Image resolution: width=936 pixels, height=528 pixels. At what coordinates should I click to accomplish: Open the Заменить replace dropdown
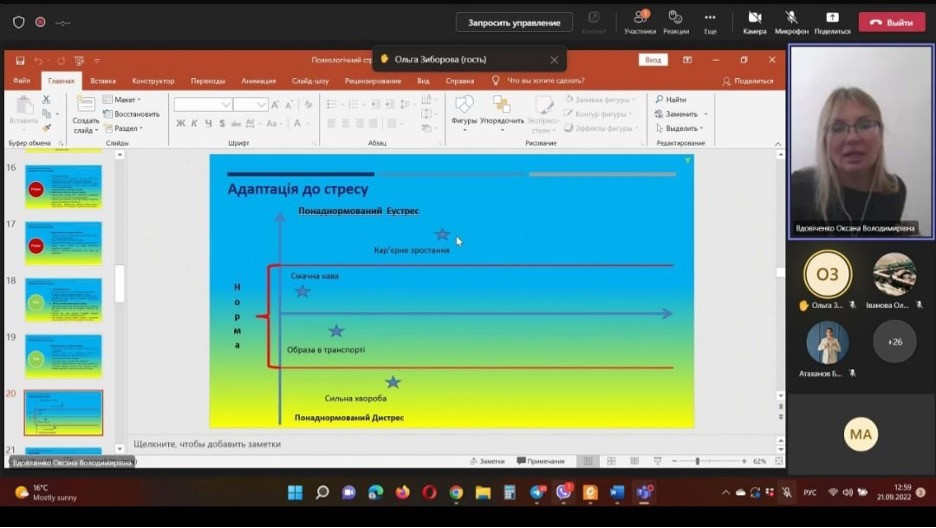point(681,114)
